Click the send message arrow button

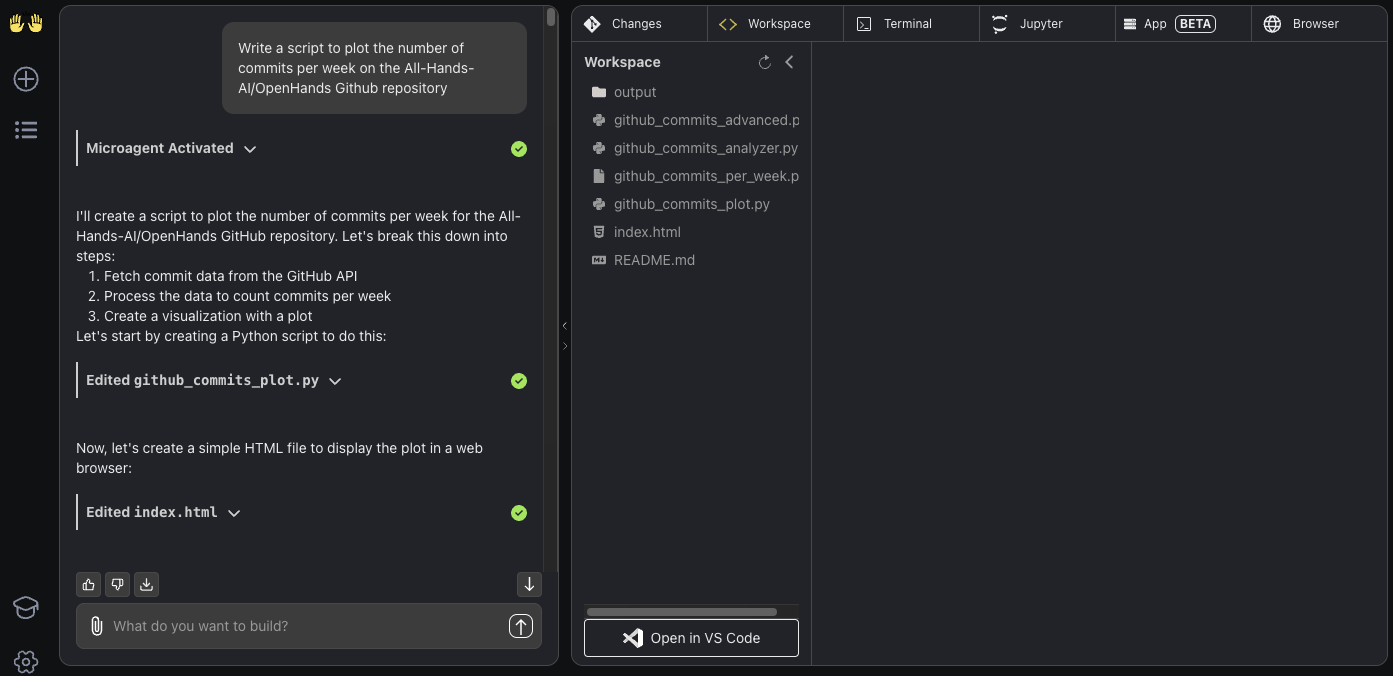pyautogui.click(x=520, y=626)
